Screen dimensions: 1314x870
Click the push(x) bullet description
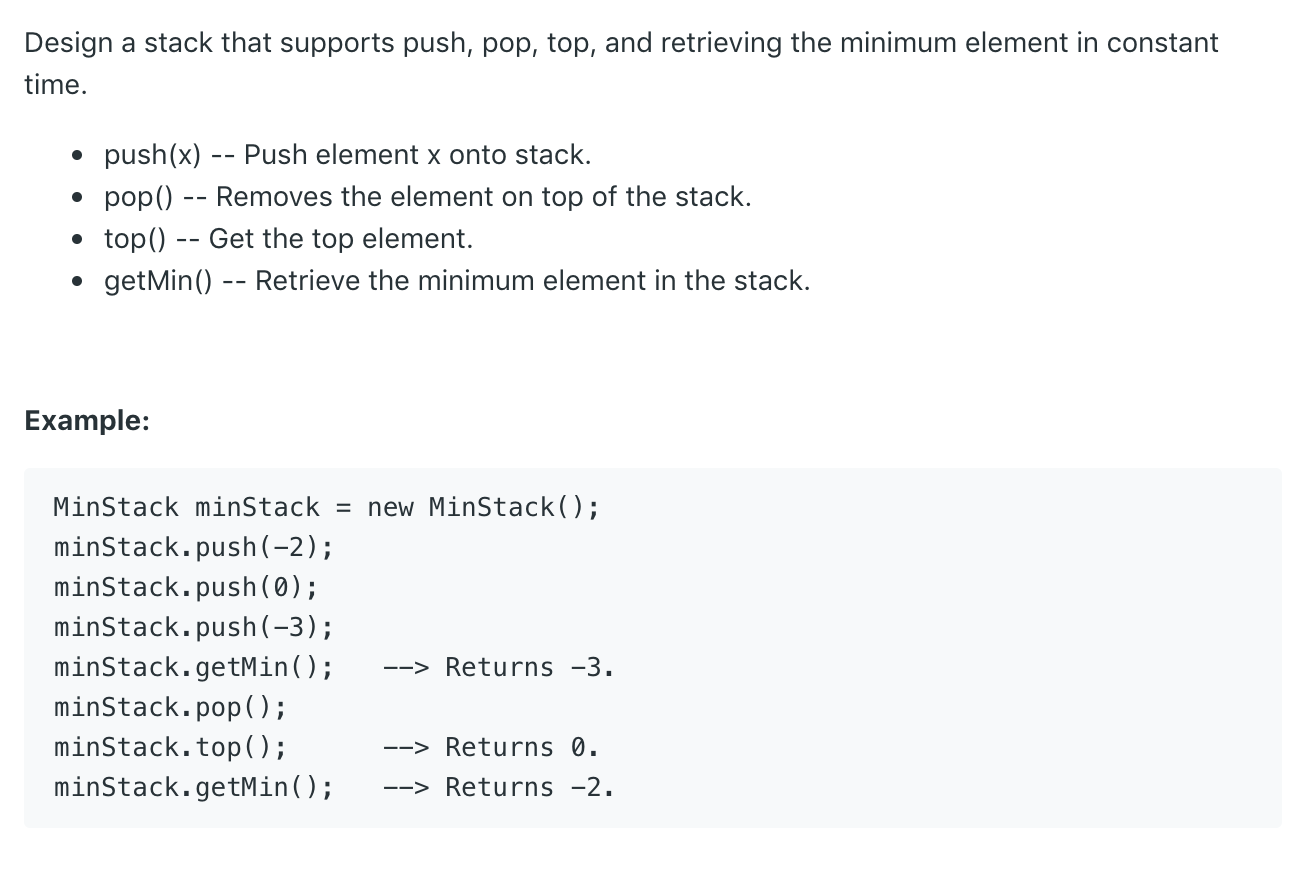pyautogui.click(x=347, y=155)
